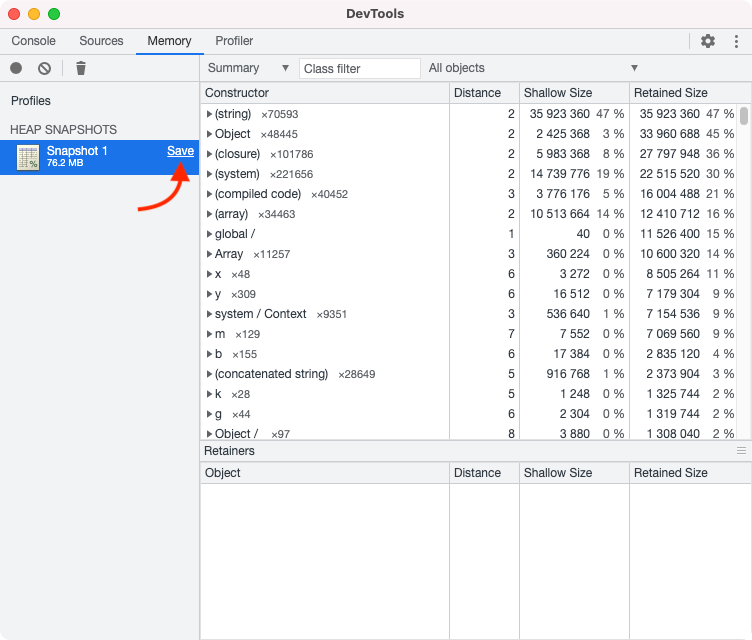Click the trash collect garbage icon
The width and height of the screenshot is (752, 640).
81,68
